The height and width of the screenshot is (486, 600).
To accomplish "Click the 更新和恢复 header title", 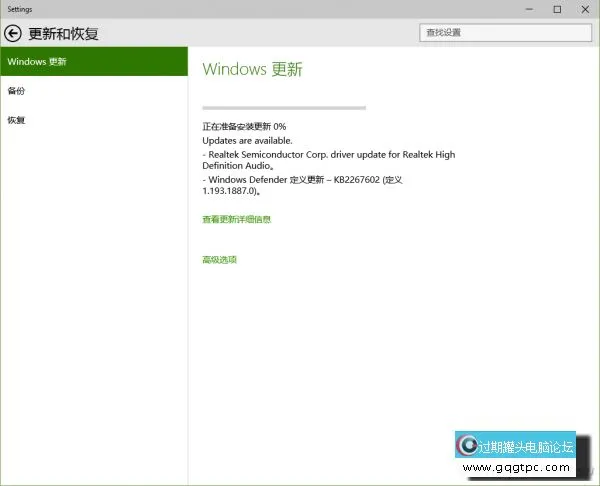I will (x=63, y=34).
